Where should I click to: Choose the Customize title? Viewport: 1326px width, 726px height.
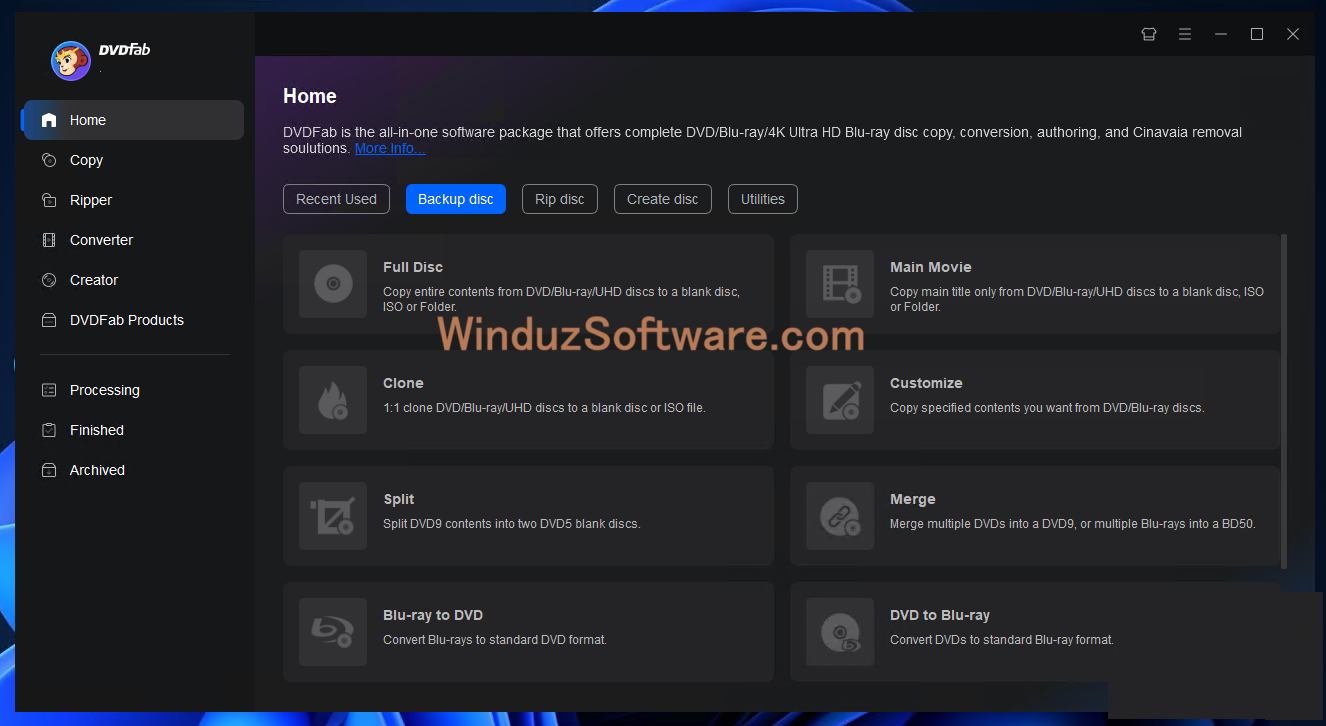coord(926,383)
